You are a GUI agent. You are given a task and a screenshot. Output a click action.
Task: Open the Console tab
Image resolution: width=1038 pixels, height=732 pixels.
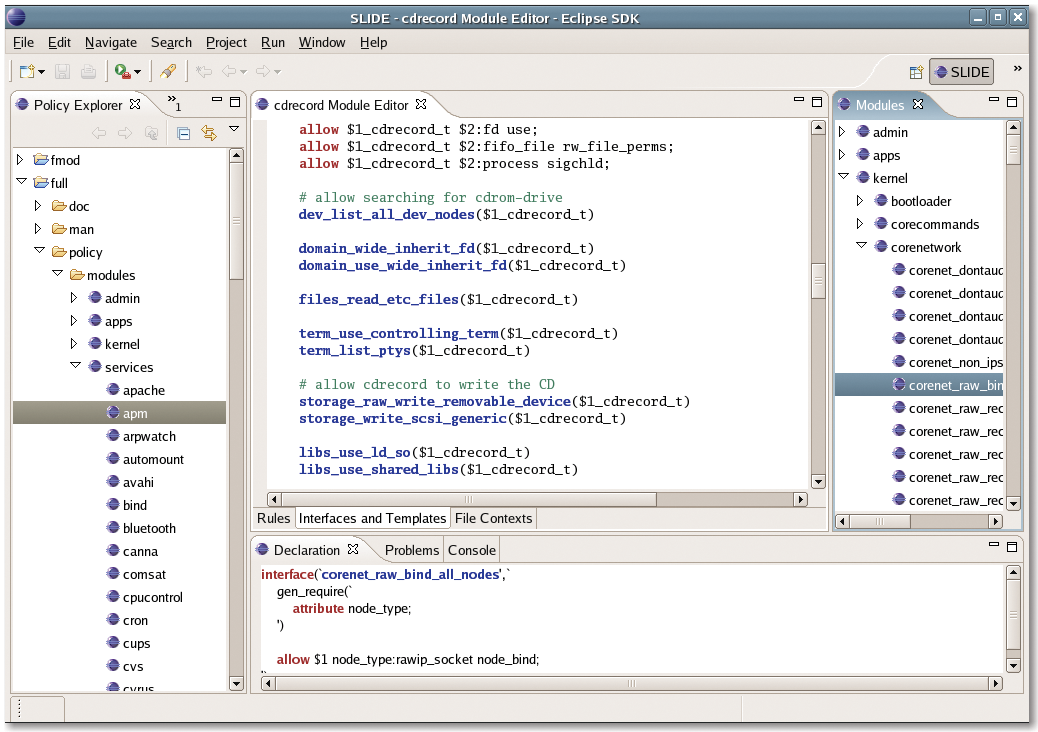click(x=472, y=550)
